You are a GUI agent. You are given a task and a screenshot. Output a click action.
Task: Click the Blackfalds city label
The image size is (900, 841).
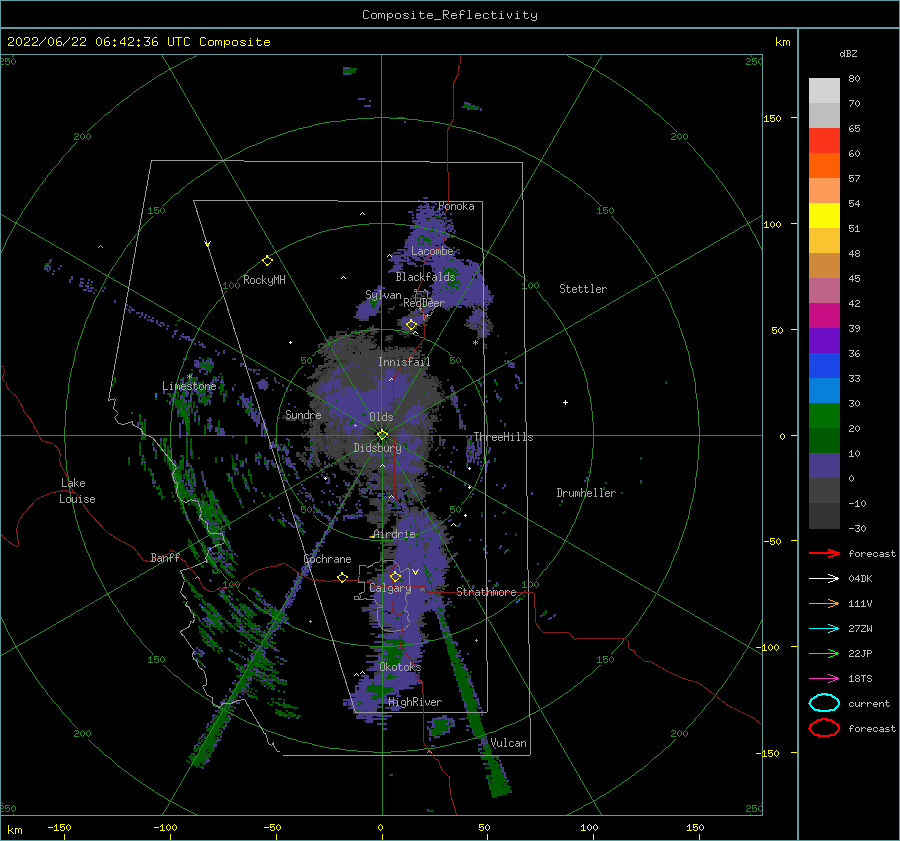(x=425, y=277)
